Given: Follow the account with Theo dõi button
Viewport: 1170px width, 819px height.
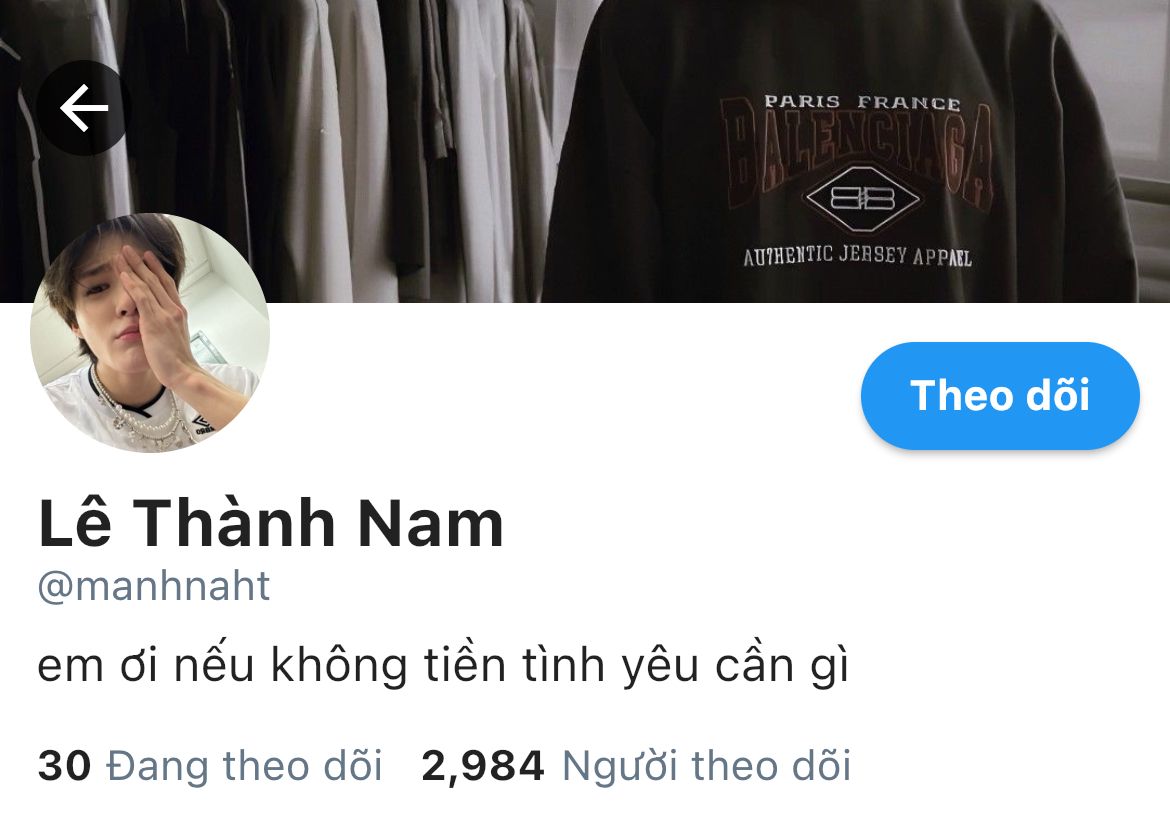Looking at the screenshot, I should [1000, 395].
